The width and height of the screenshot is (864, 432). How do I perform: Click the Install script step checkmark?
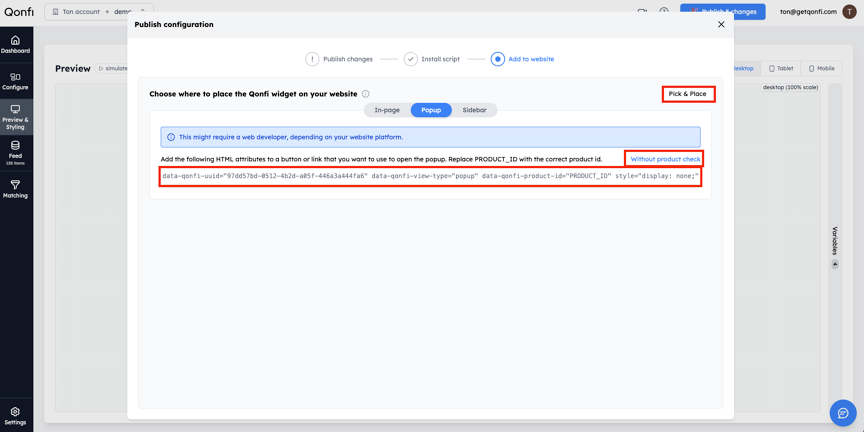tap(411, 59)
